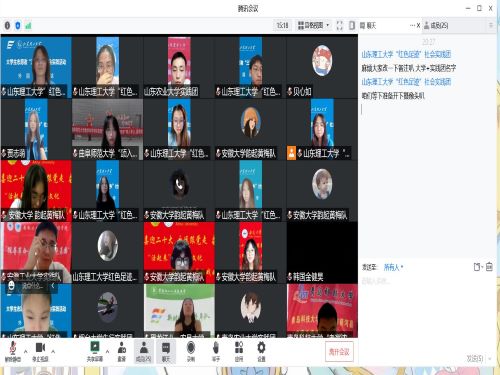Screen dimensions: 500x375
Task: Open the invite participants icon
Action: 122,351
